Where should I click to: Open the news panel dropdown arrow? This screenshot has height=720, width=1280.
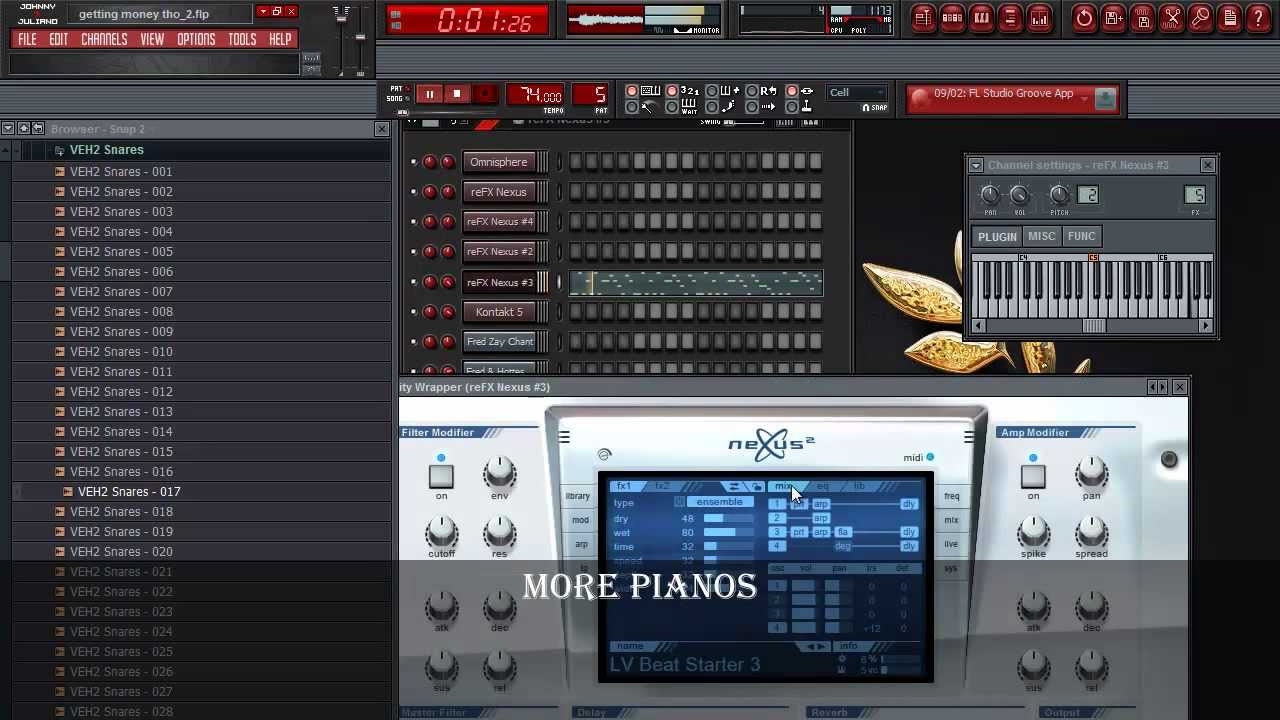1084,98
